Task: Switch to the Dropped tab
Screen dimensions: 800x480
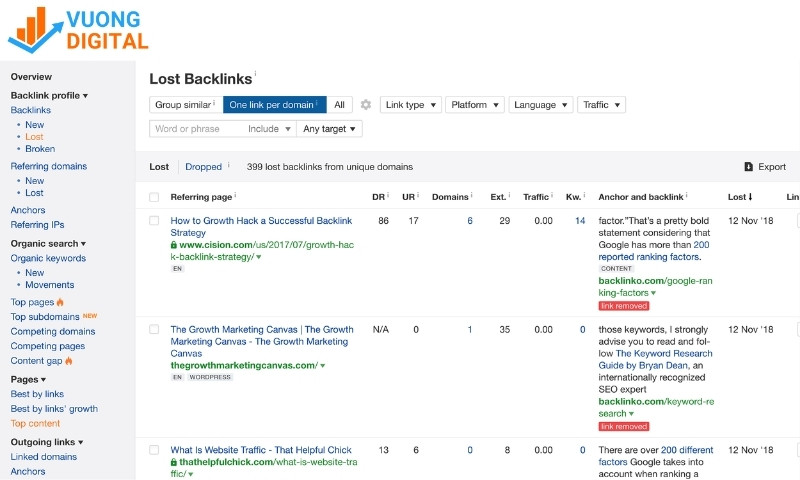Action: click(203, 167)
